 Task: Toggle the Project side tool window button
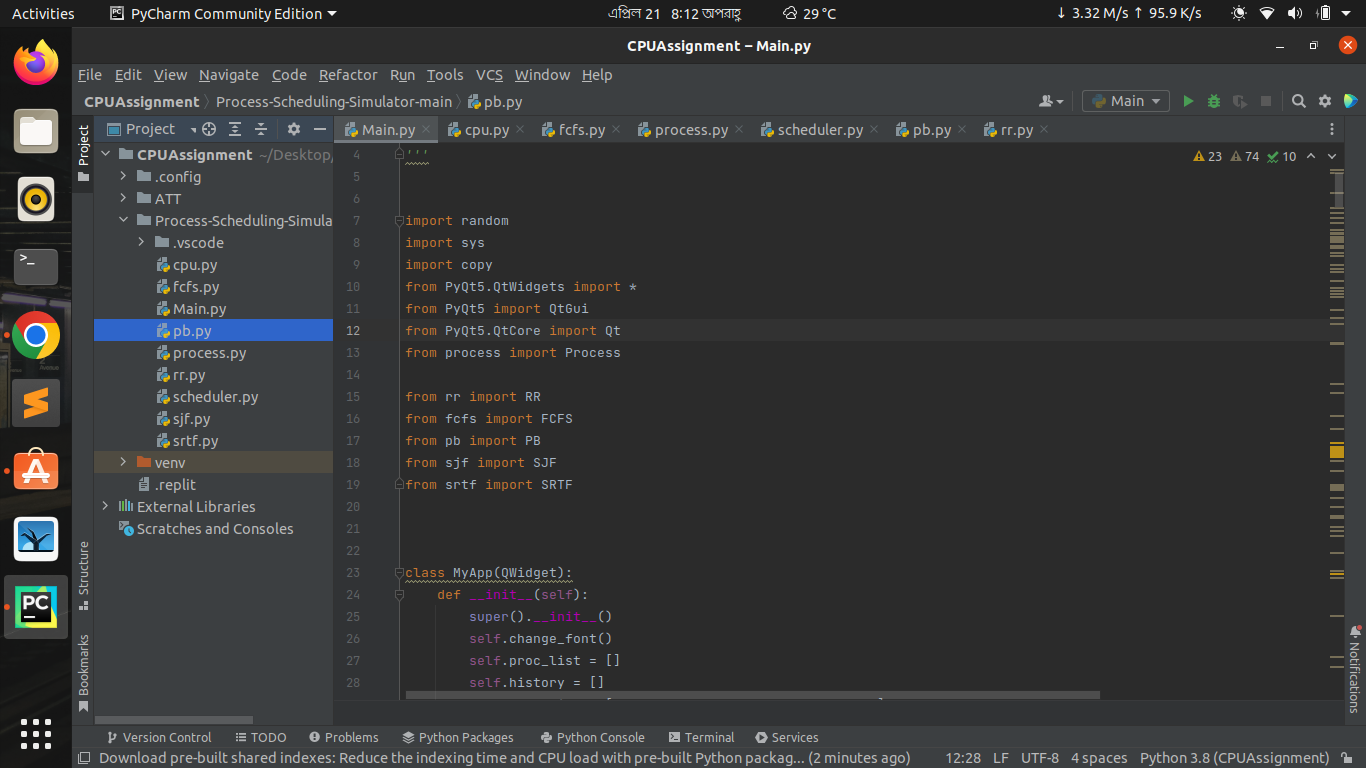pyautogui.click(x=84, y=154)
